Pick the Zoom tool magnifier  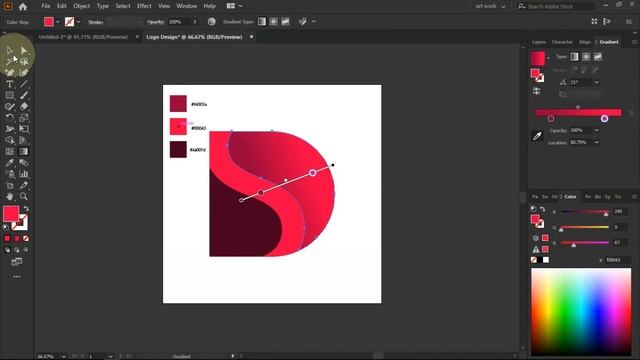(24, 196)
